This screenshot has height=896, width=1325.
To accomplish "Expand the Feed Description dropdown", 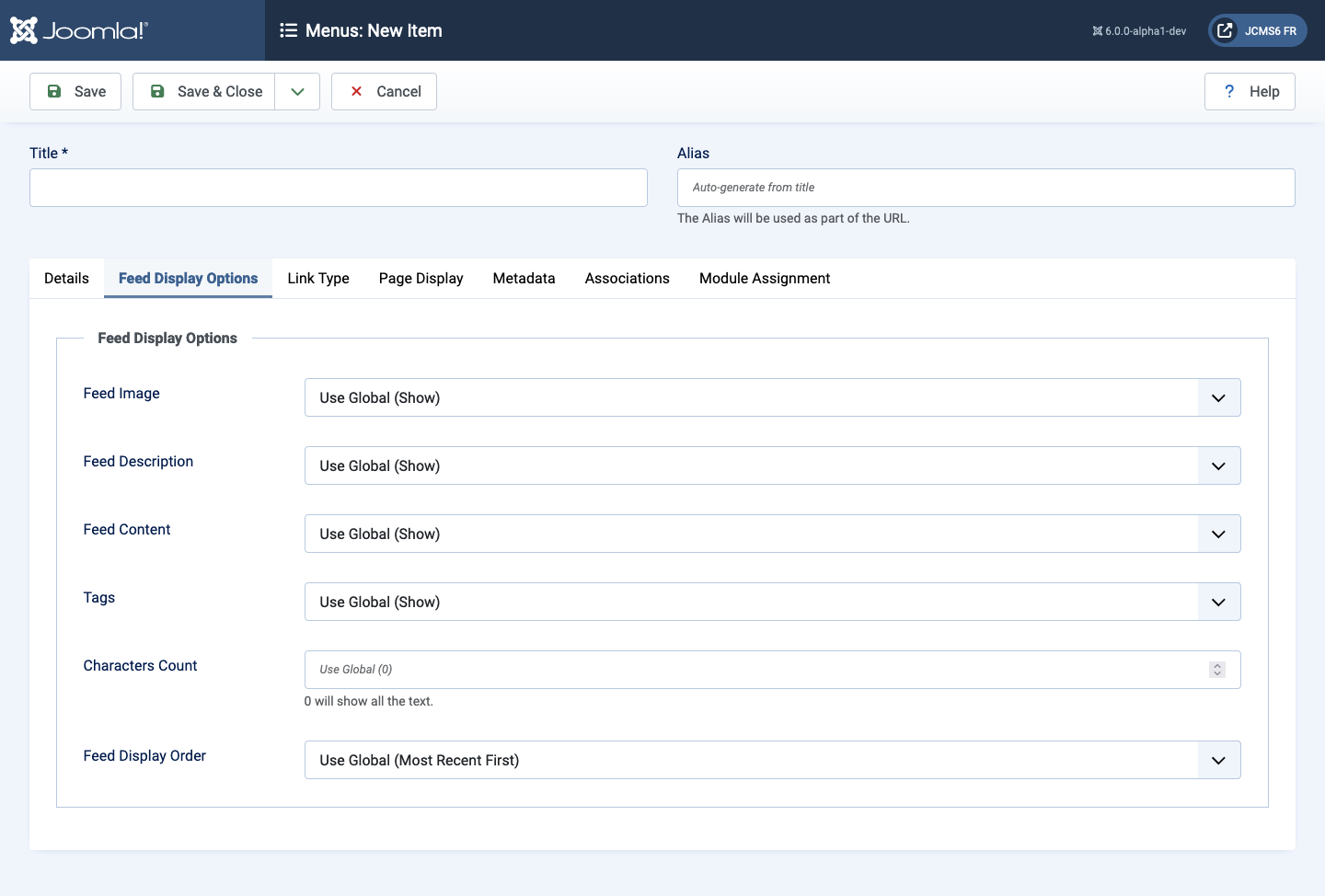I will [773, 465].
